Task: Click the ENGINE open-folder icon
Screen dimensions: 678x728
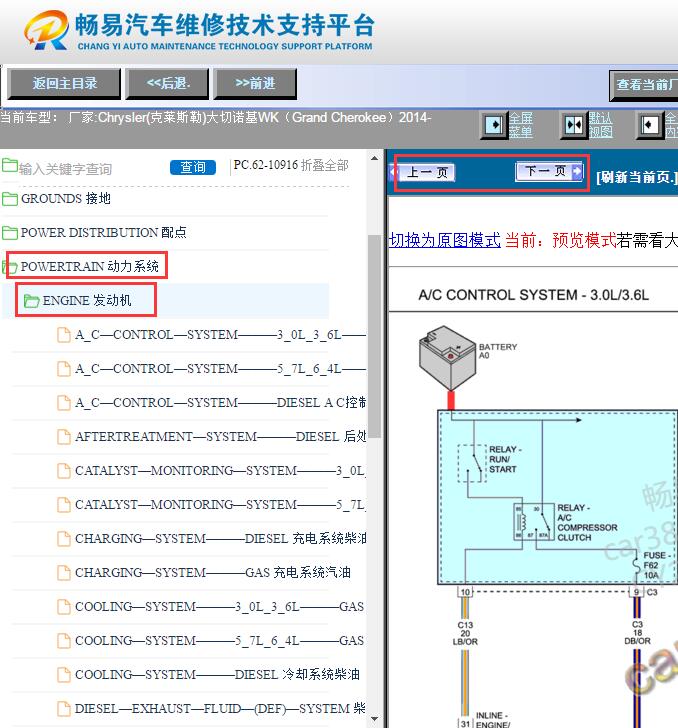Action: point(32,301)
